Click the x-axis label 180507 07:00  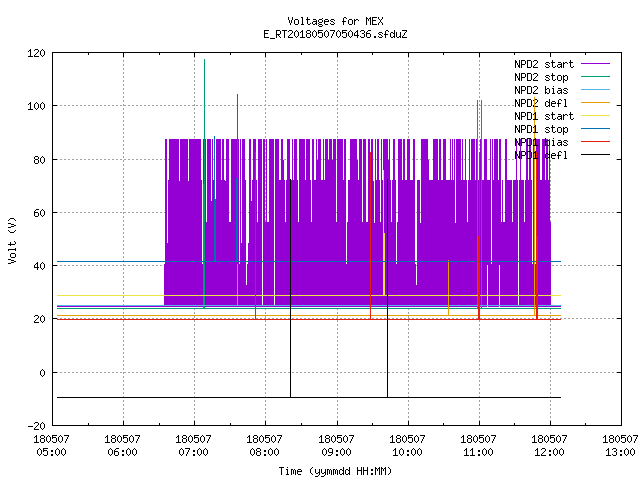(193, 445)
